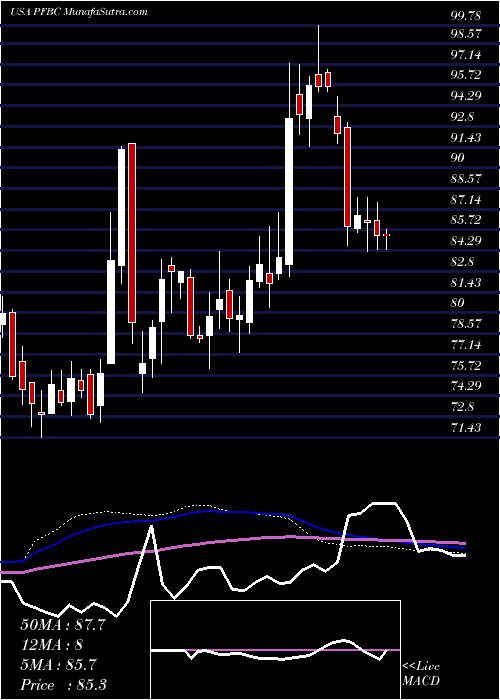
Task: Click the 75.72 price axis label
Action: click(x=466, y=366)
